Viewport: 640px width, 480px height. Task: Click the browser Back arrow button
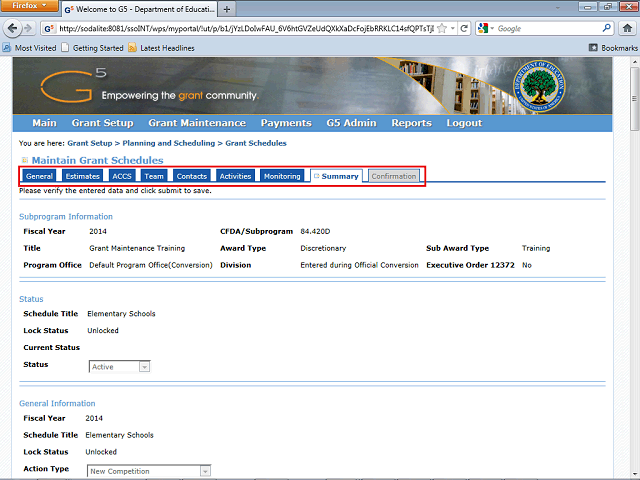[12, 28]
